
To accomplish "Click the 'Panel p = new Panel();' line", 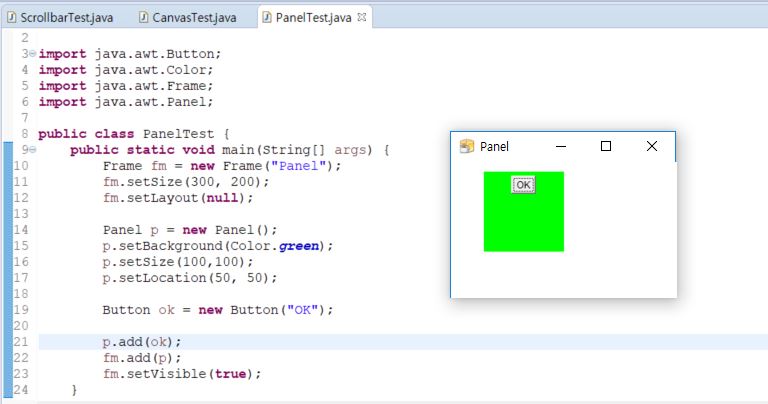I will point(190,230).
